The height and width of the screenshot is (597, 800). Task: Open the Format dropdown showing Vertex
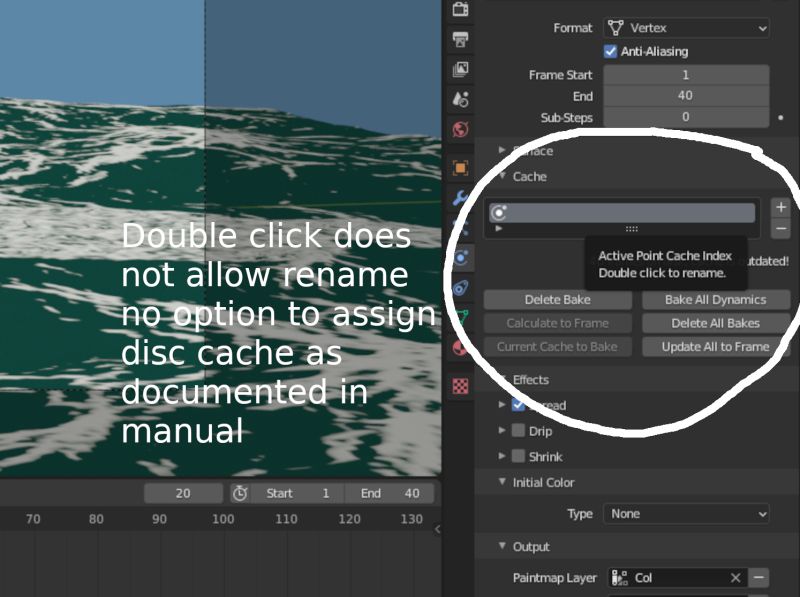[685, 27]
